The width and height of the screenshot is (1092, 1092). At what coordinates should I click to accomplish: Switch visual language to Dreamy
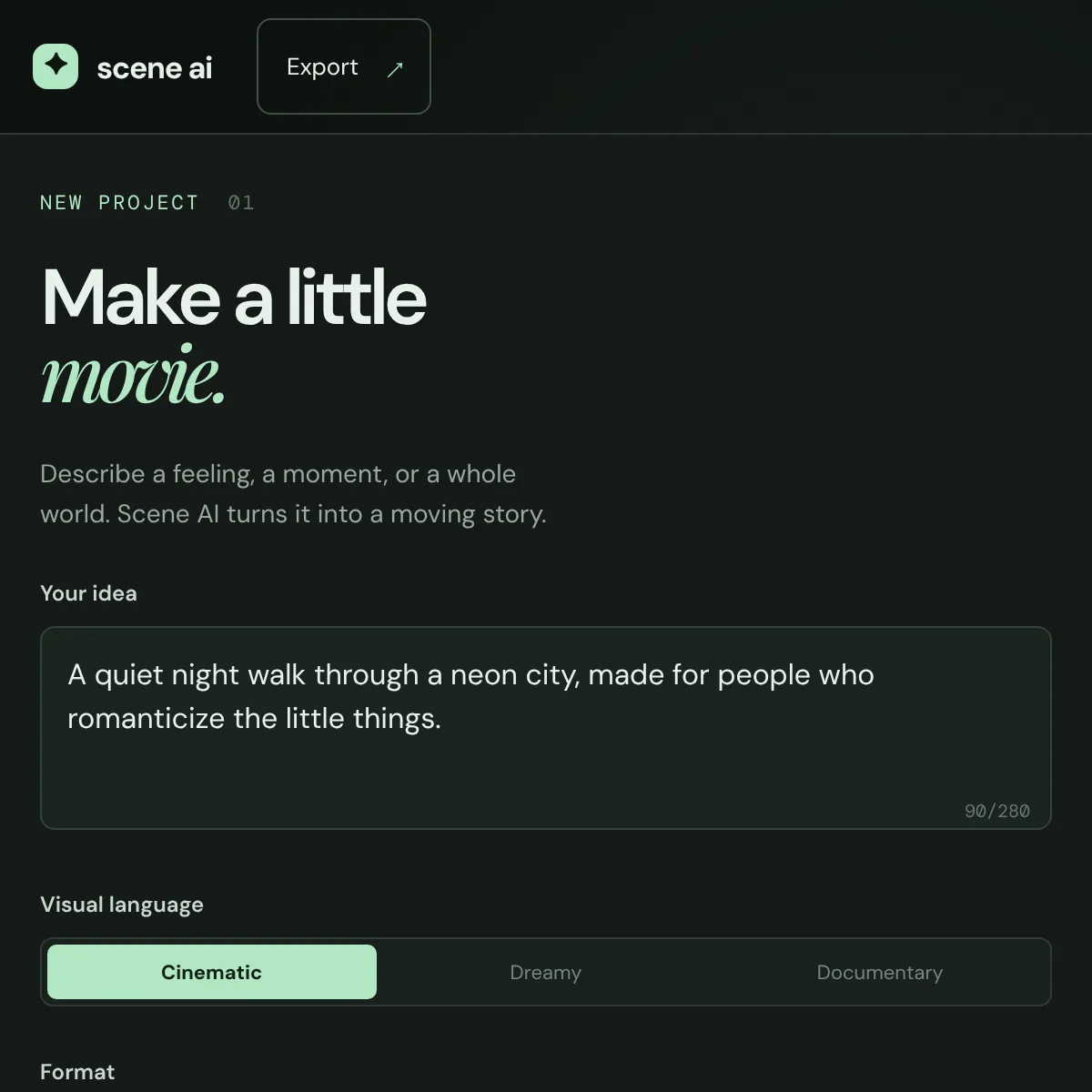[546, 972]
